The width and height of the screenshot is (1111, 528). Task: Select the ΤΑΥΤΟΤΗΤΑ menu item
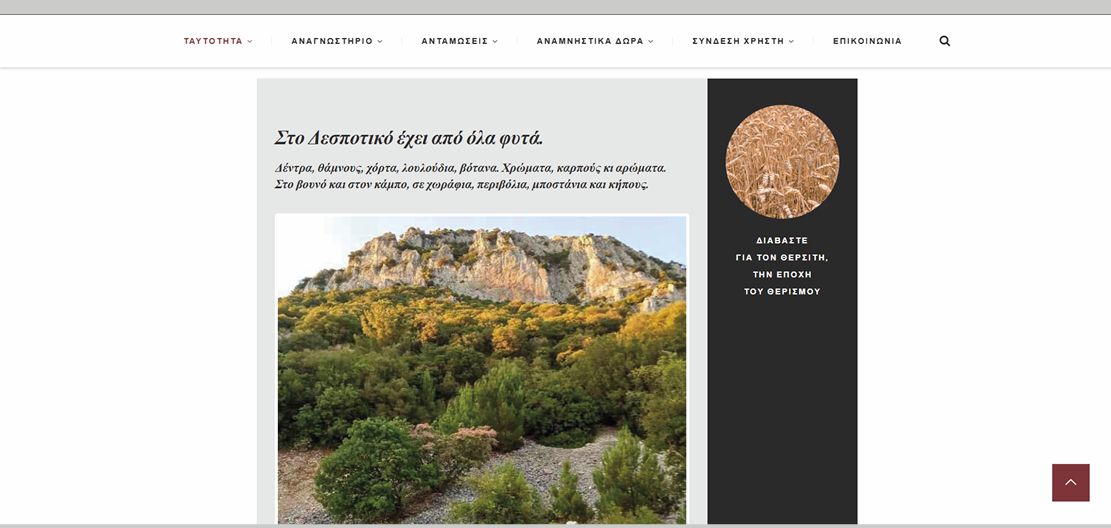click(x=213, y=41)
